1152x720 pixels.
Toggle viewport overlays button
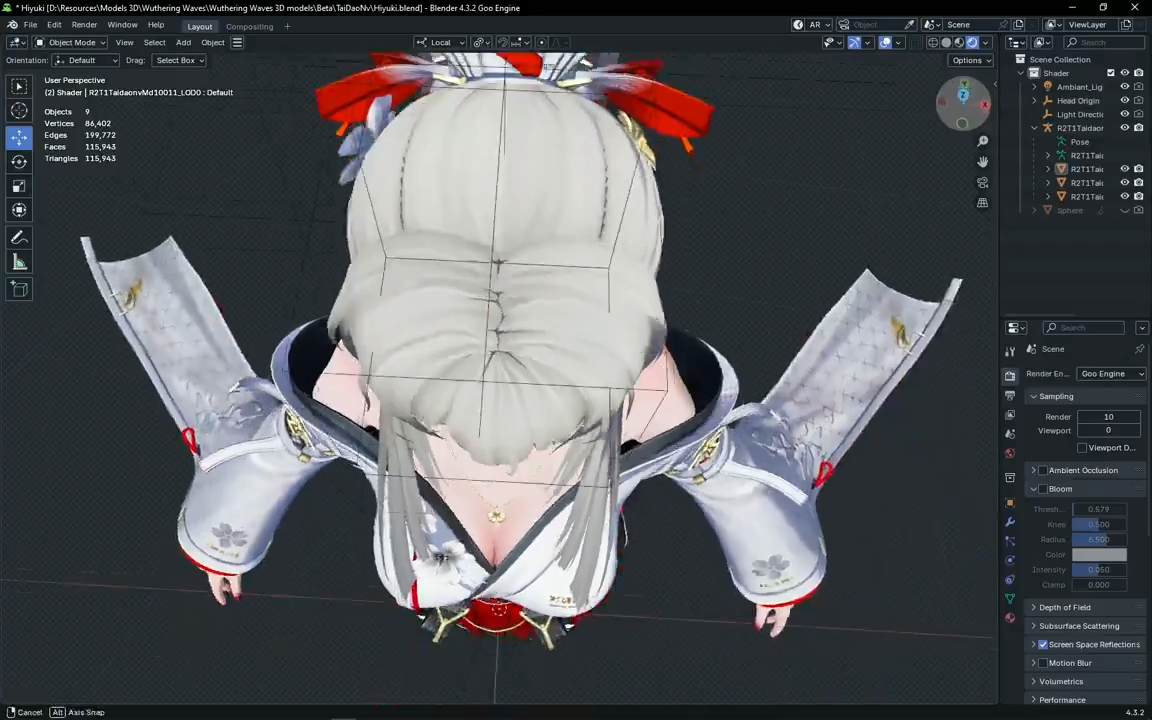pyautogui.click(x=885, y=43)
